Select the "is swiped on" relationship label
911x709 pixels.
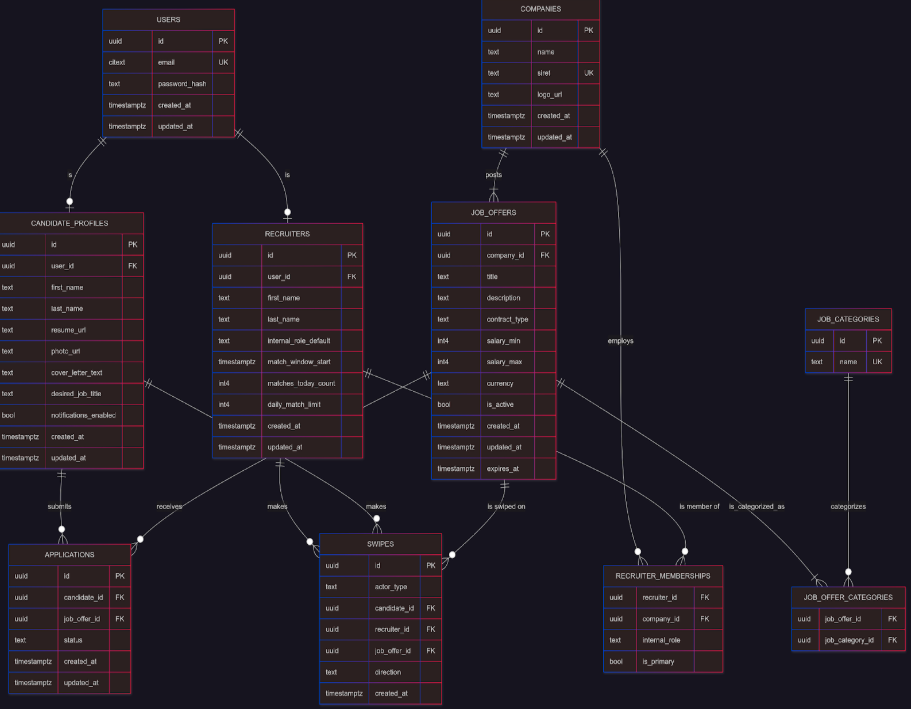tap(506, 507)
